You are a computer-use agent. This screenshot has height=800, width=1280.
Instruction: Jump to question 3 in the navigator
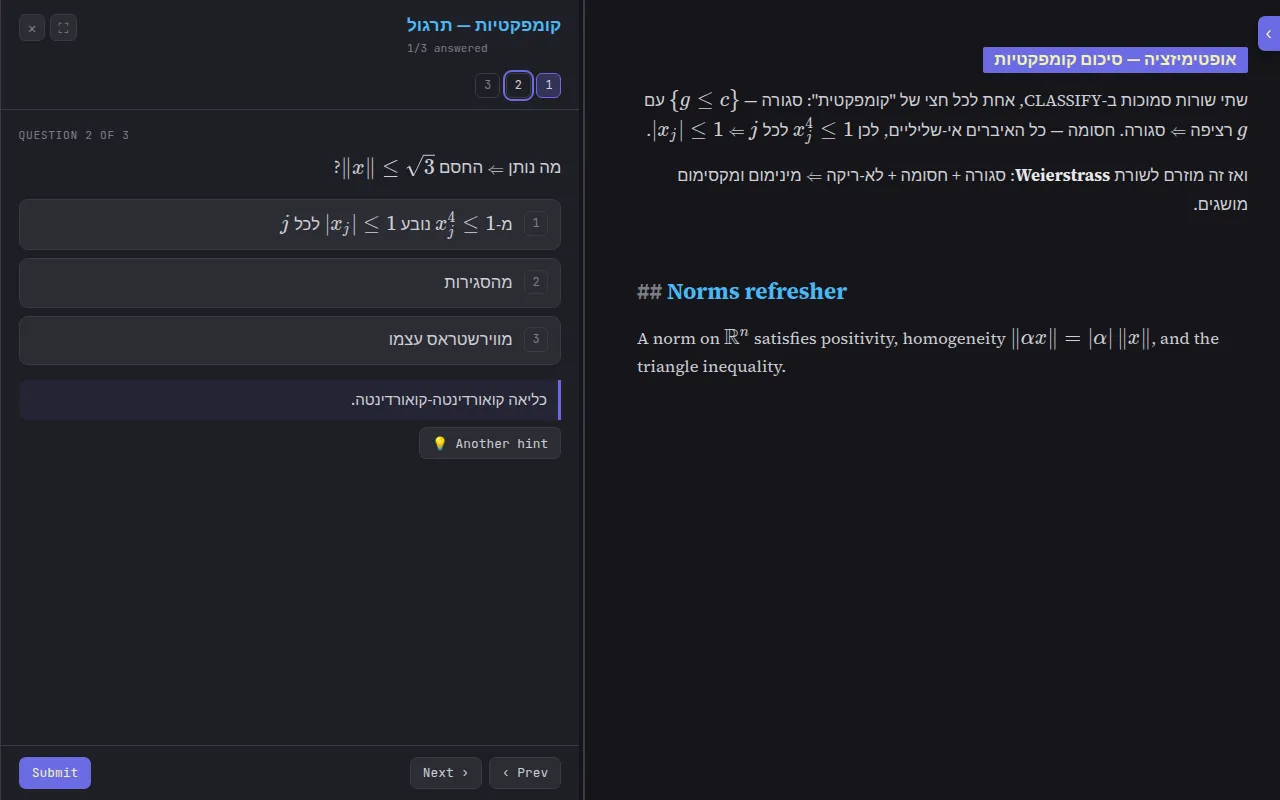tap(487, 85)
